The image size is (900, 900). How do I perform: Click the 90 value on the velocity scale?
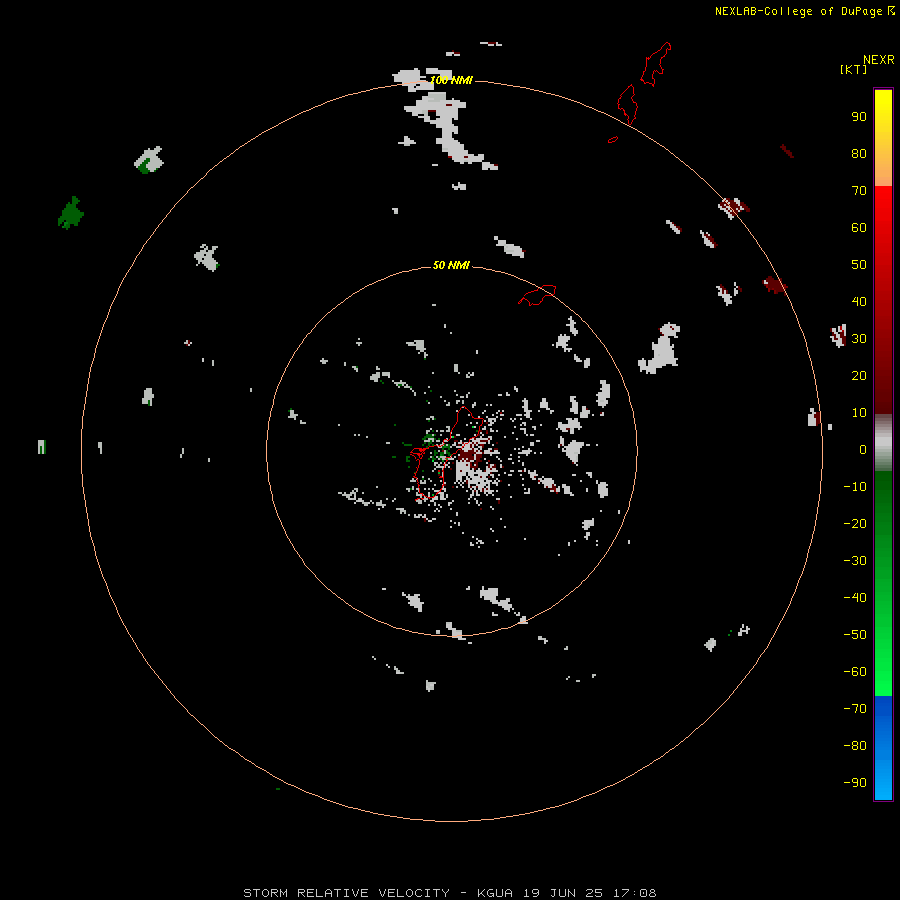point(859,117)
